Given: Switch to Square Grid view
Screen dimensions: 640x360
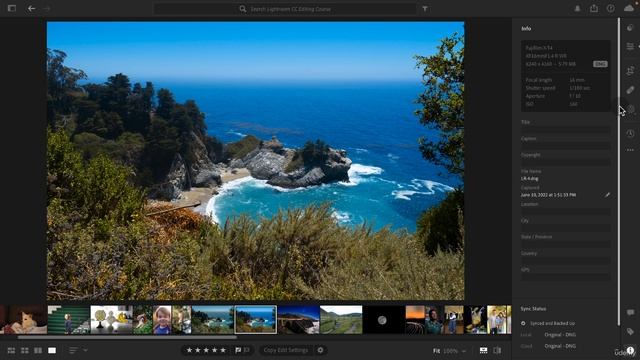Looking at the screenshot, I should [x=25, y=350].
